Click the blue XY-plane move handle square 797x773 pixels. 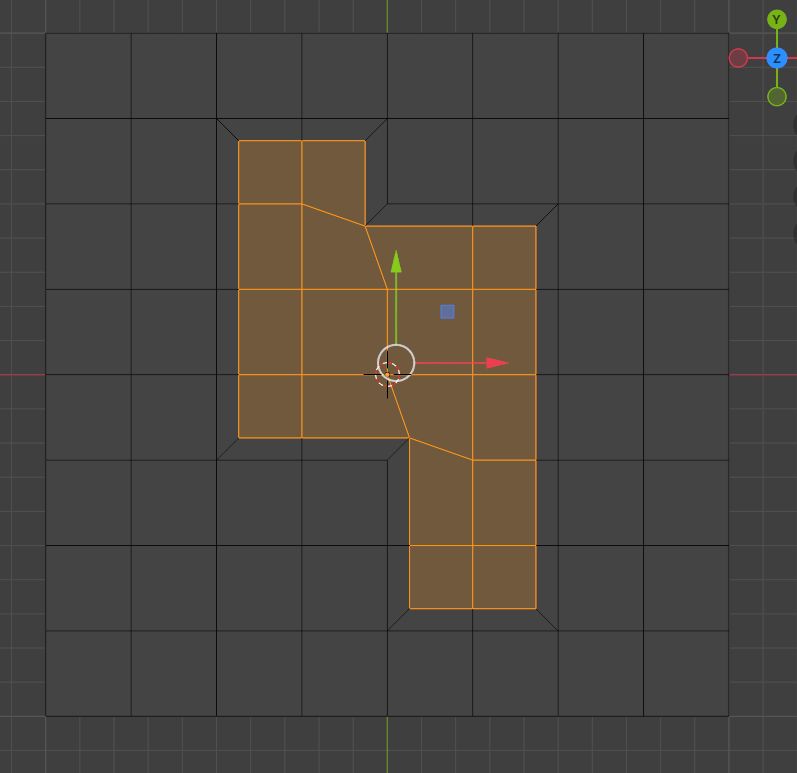pyautogui.click(x=447, y=312)
